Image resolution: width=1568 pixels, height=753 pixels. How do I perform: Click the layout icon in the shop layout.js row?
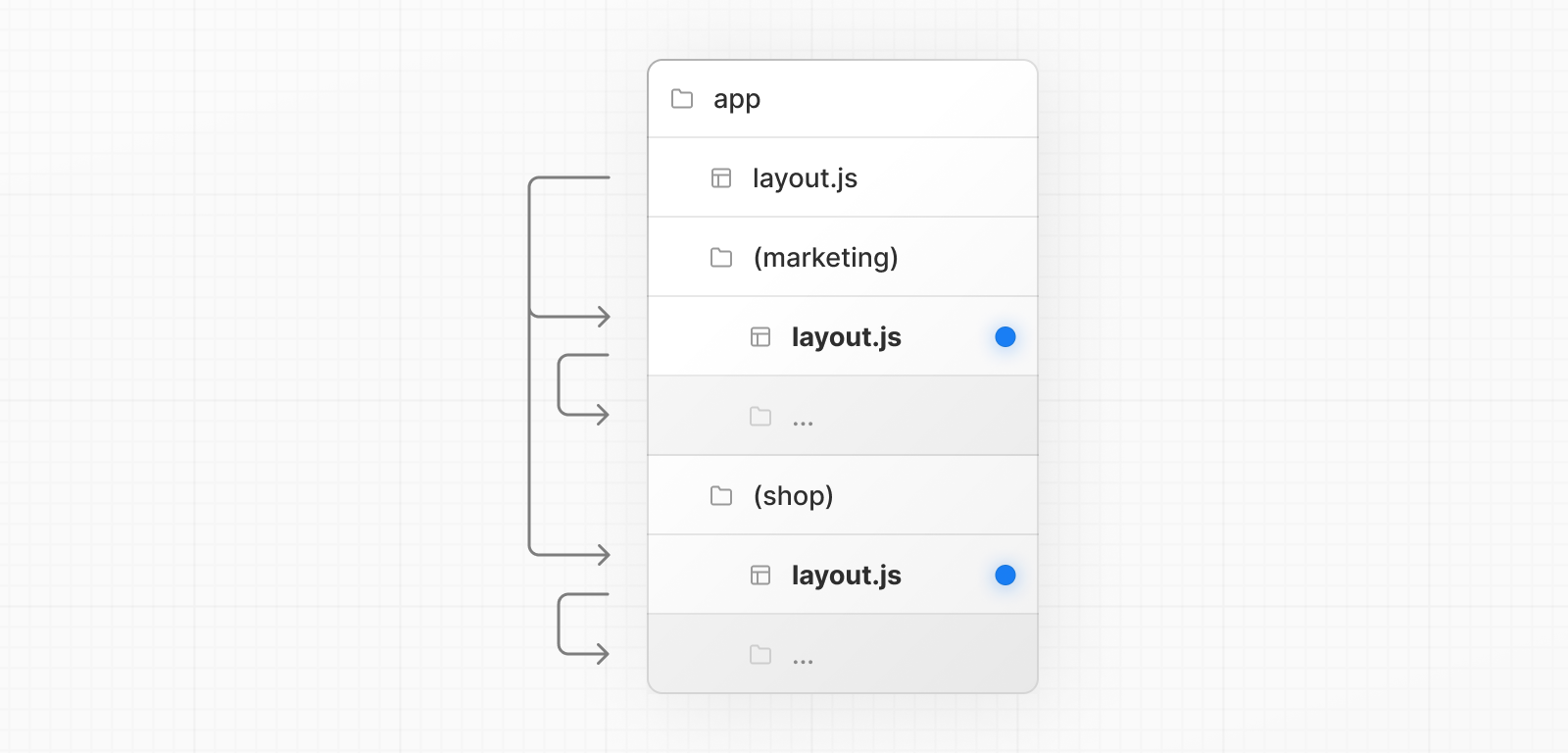(760, 576)
